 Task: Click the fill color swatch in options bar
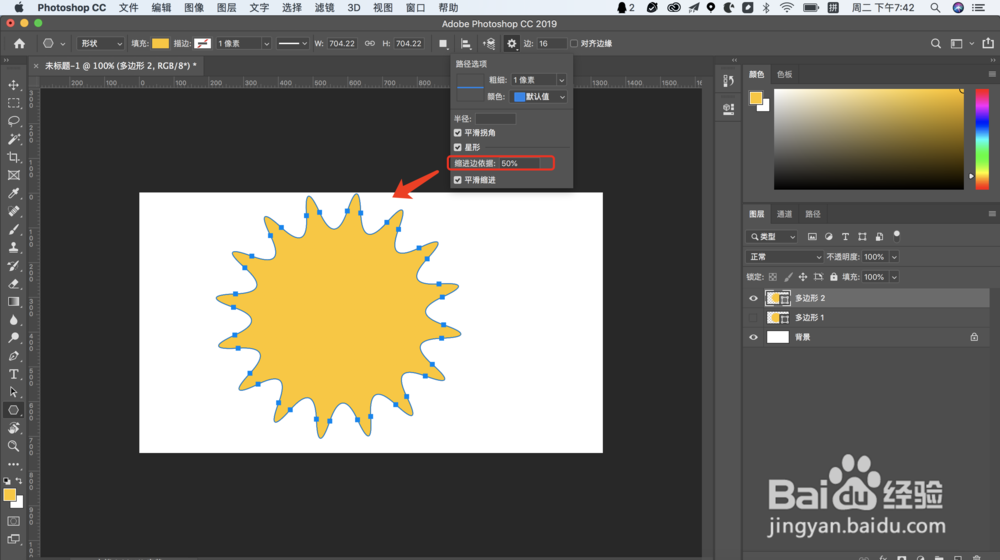tap(161, 43)
